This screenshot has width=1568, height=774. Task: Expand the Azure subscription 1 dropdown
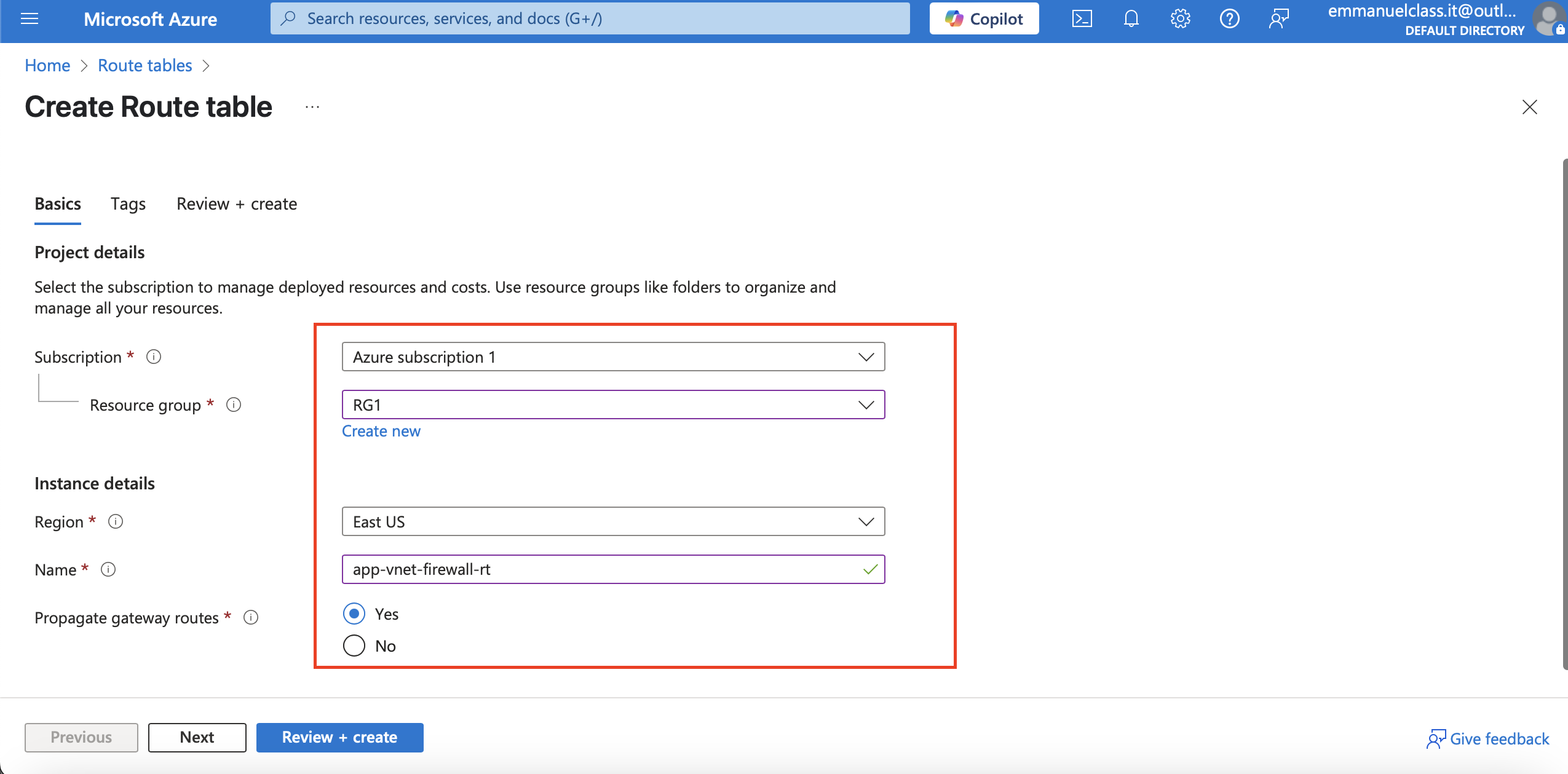point(613,357)
